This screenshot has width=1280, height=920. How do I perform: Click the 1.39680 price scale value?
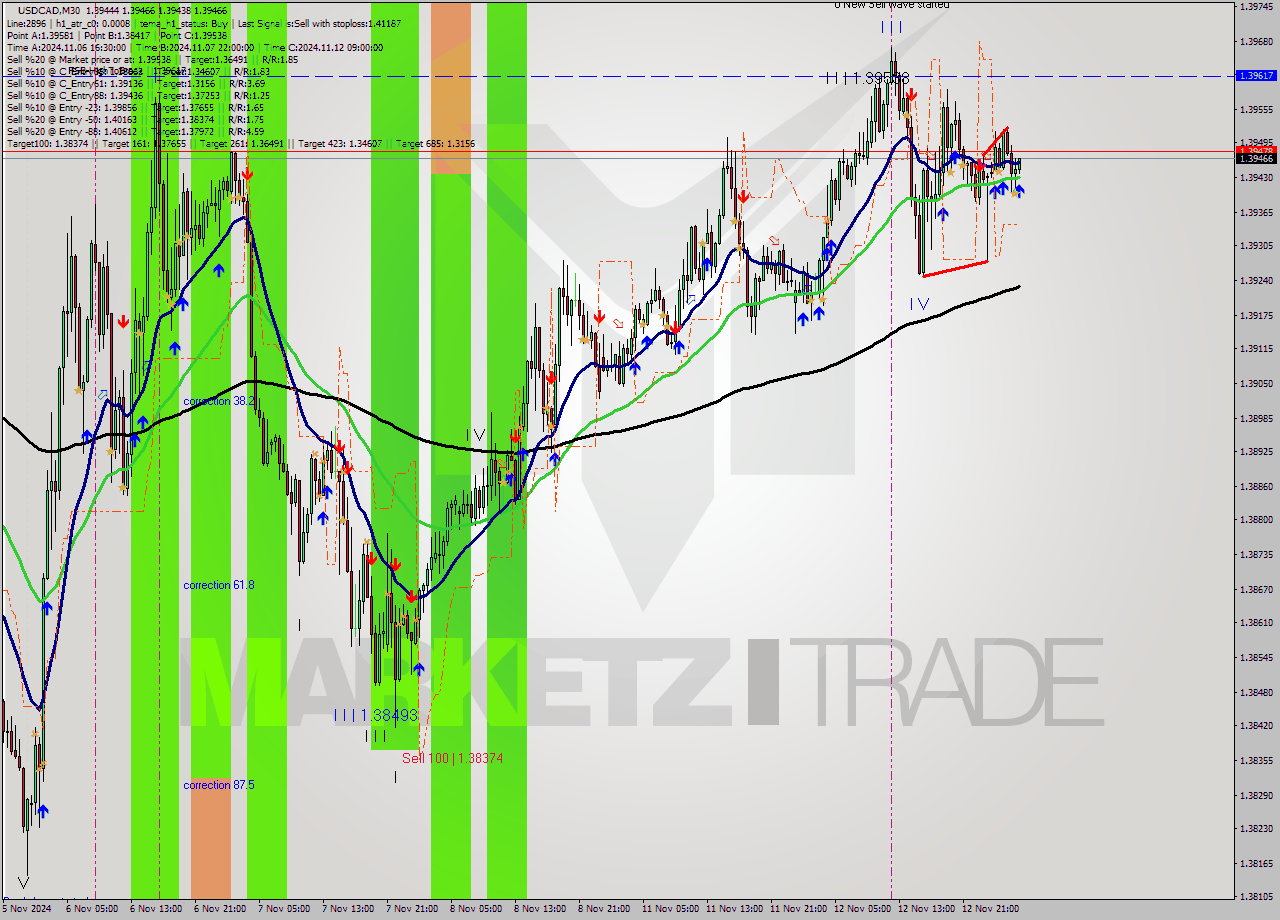[x=1257, y=41]
